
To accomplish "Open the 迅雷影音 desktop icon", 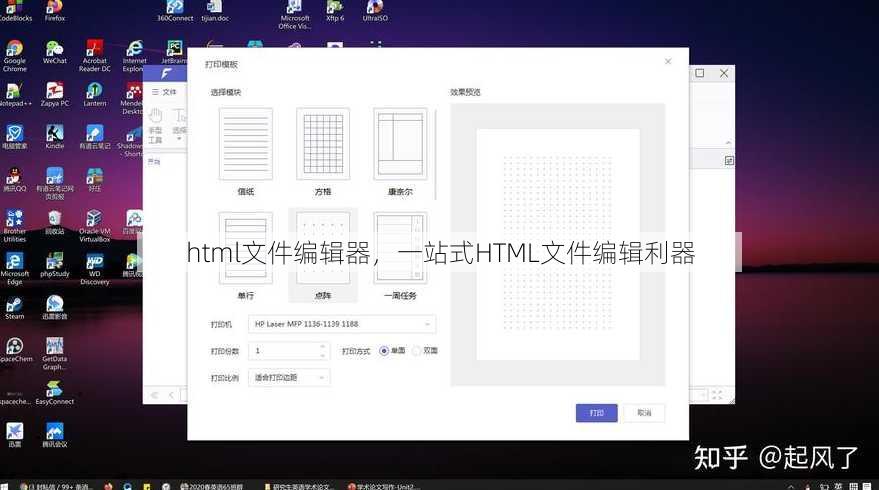I will pyautogui.click(x=54, y=308).
